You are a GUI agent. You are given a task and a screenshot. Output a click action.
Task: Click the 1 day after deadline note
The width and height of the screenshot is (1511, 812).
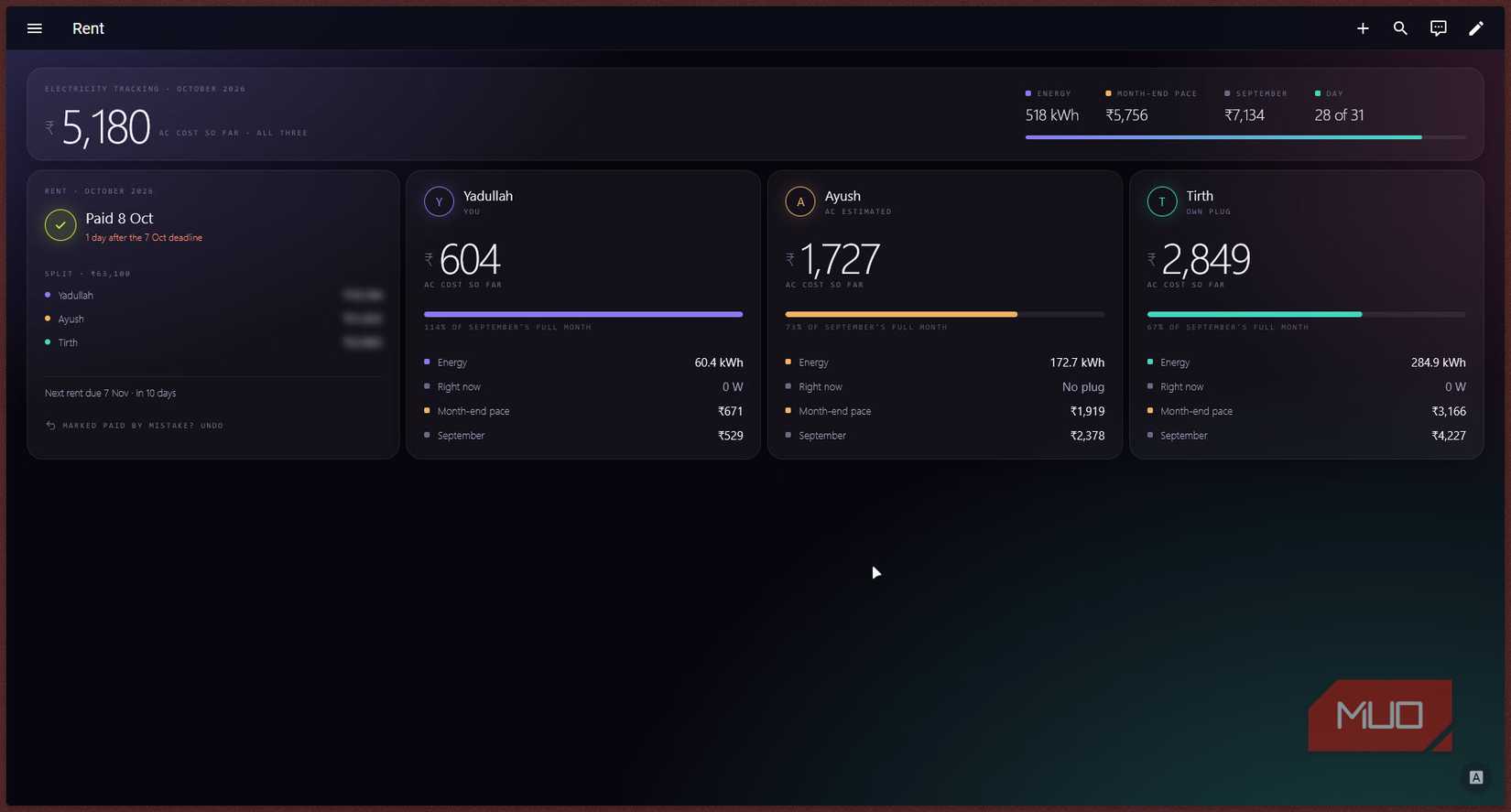144,237
